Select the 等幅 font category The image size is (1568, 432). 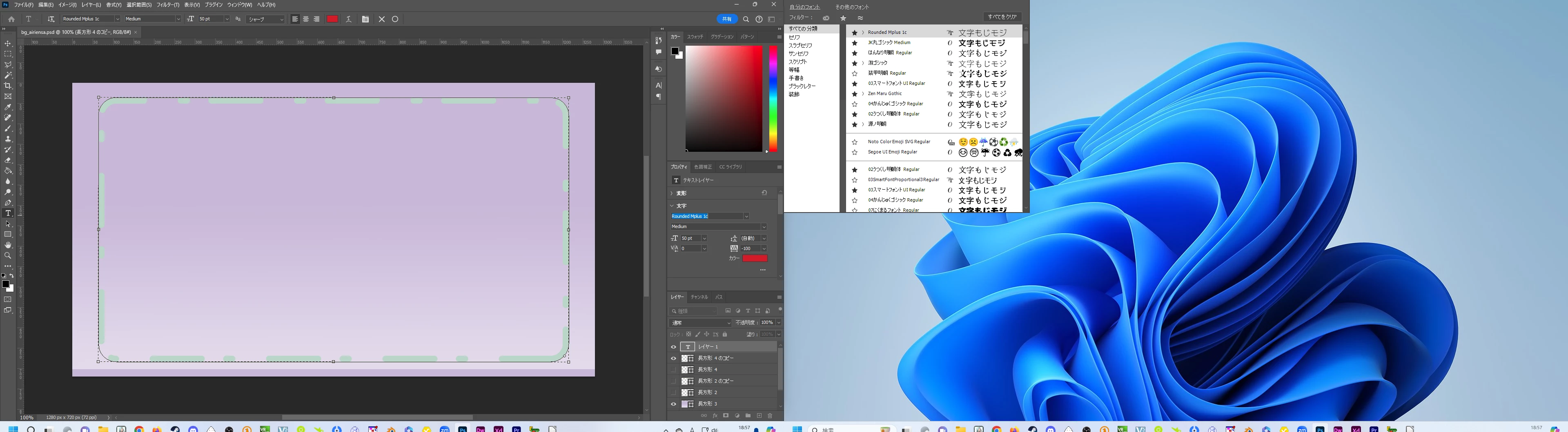tap(794, 70)
